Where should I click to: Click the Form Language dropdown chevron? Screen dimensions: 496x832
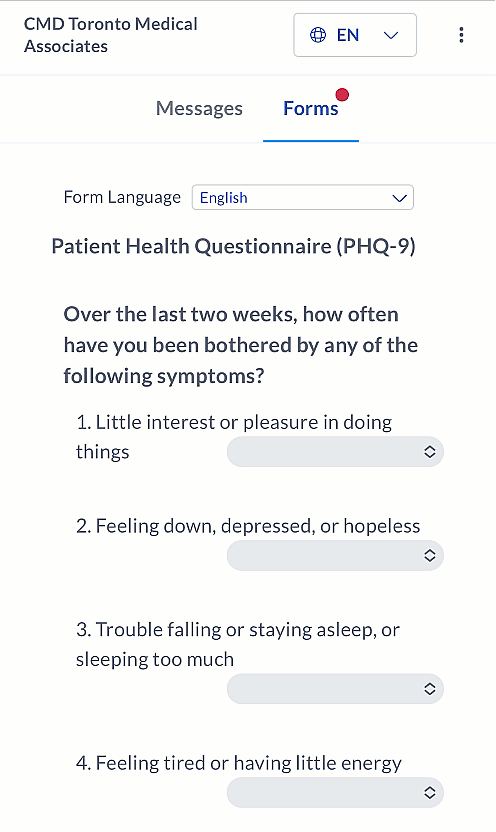pyautogui.click(x=399, y=198)
